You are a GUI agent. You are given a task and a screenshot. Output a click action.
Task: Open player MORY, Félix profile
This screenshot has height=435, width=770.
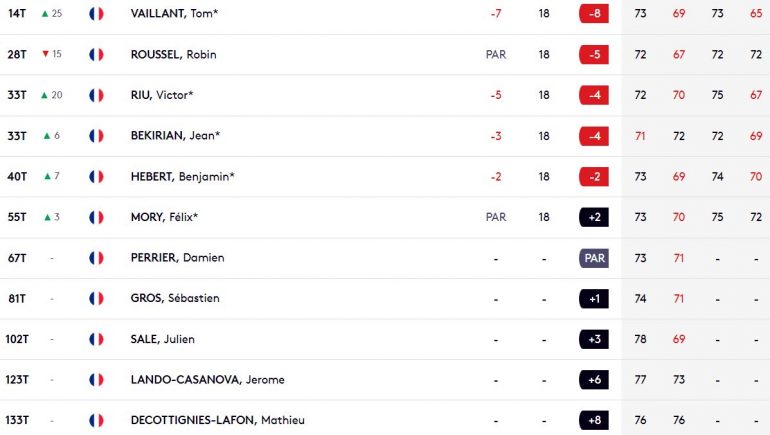[x=164, y=217]
